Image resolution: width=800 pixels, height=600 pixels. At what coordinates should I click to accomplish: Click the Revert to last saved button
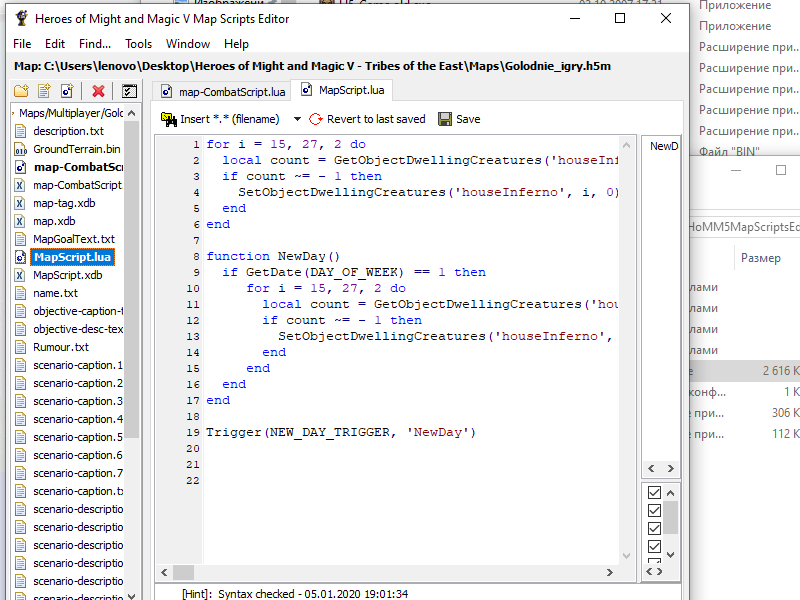pyautogui.click(x=367, y=119)
